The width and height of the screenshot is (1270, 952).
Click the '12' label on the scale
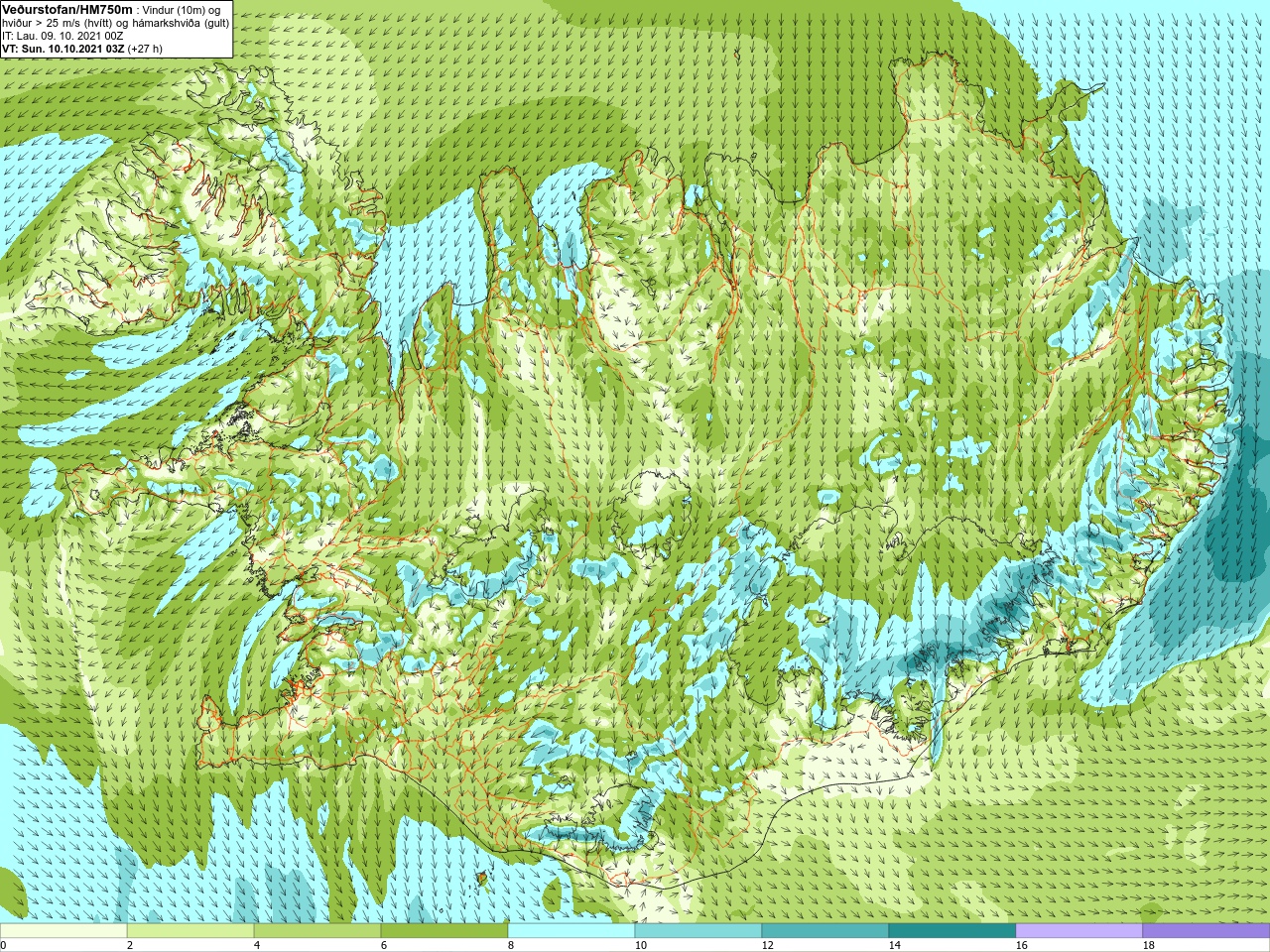tap(767, 946)
